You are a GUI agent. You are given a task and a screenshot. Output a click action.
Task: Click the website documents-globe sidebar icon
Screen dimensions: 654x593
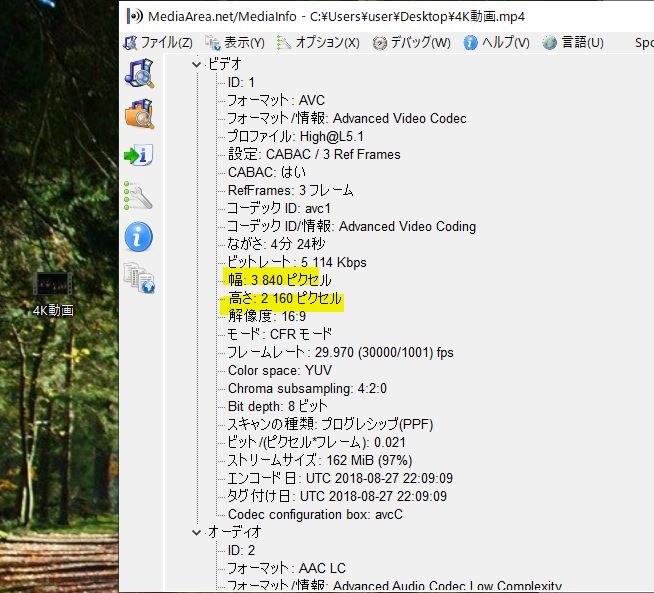click(139, 277)
